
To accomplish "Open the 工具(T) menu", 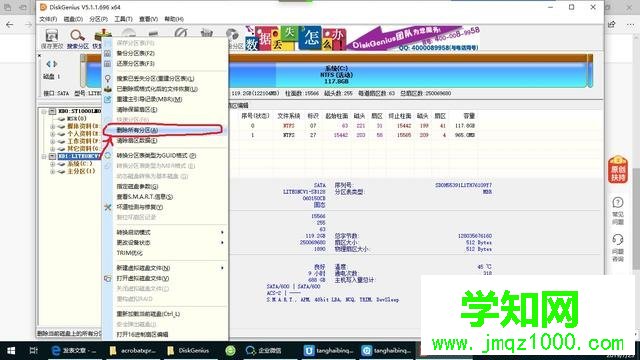I will tap(123, 19).
